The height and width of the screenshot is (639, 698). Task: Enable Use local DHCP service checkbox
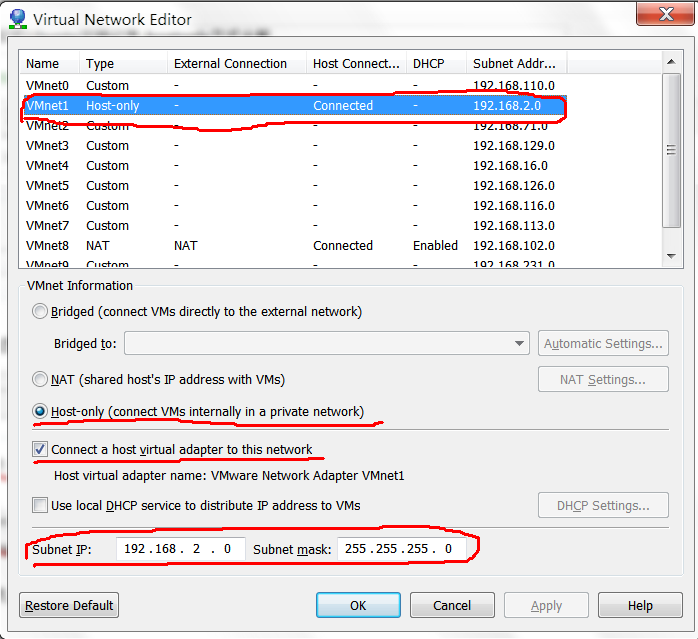40,505
